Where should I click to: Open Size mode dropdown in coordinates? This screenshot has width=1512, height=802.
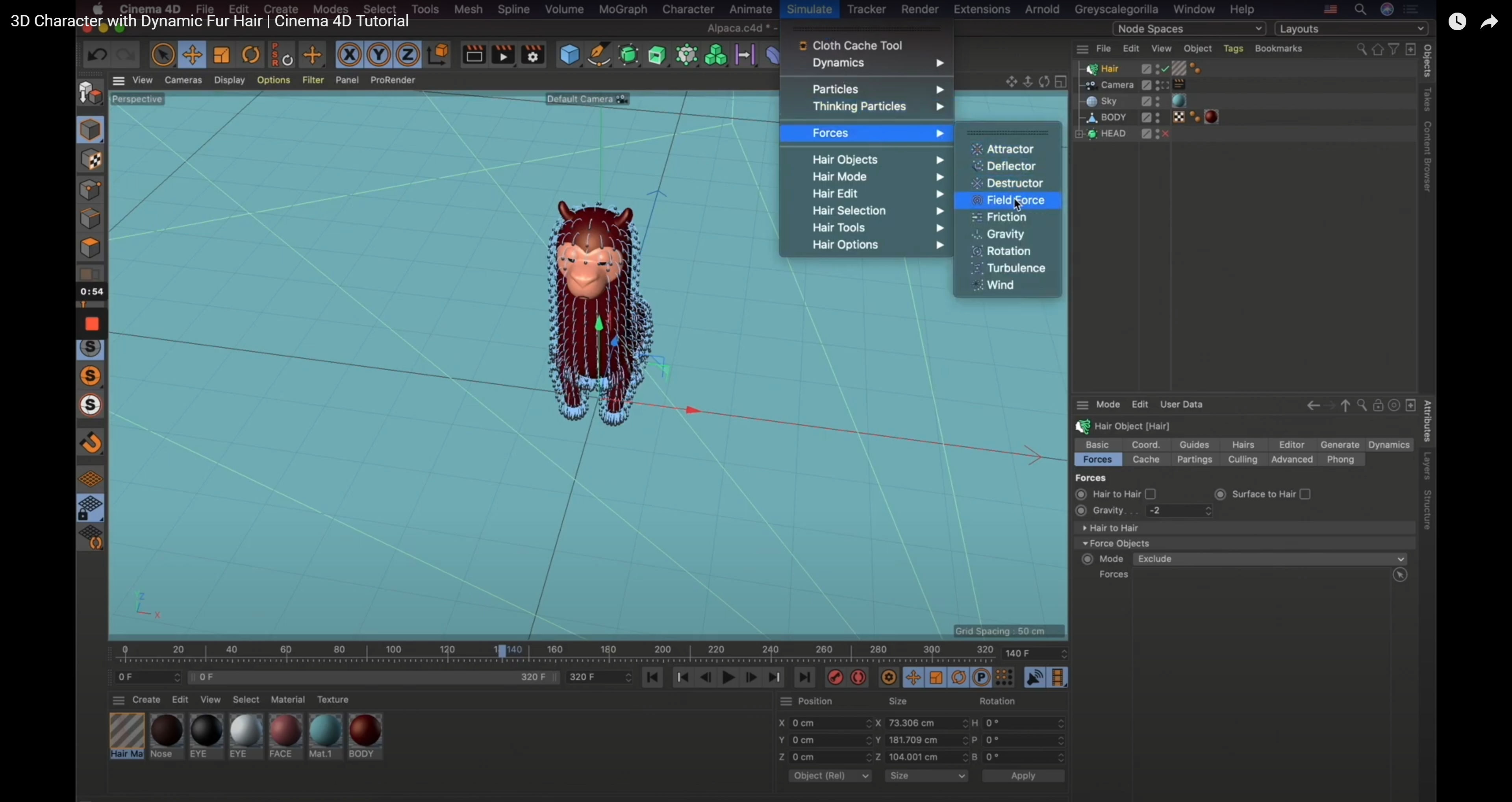coord(927,776)
